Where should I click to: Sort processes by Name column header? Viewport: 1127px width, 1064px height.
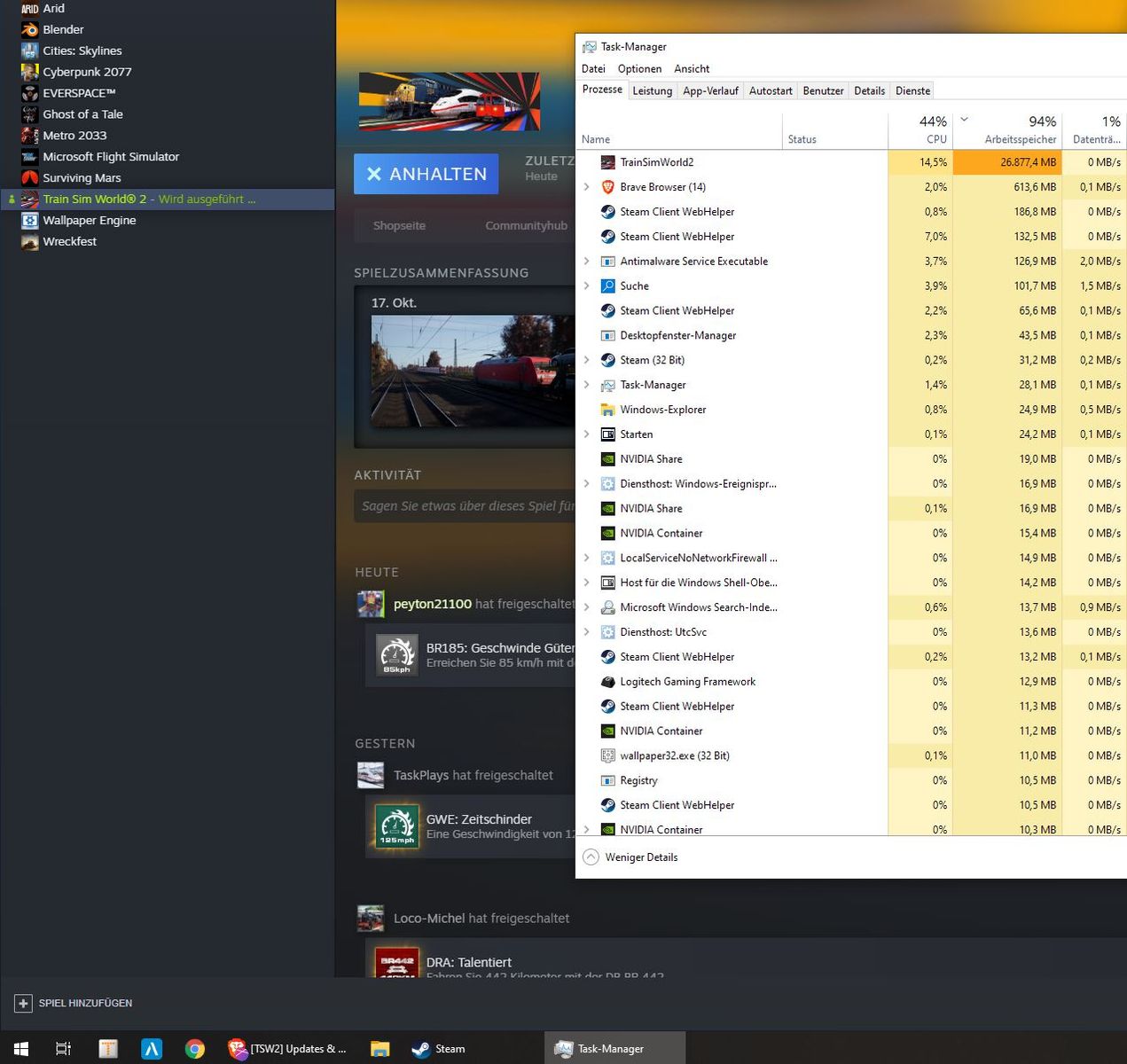[x=678, y=129]
